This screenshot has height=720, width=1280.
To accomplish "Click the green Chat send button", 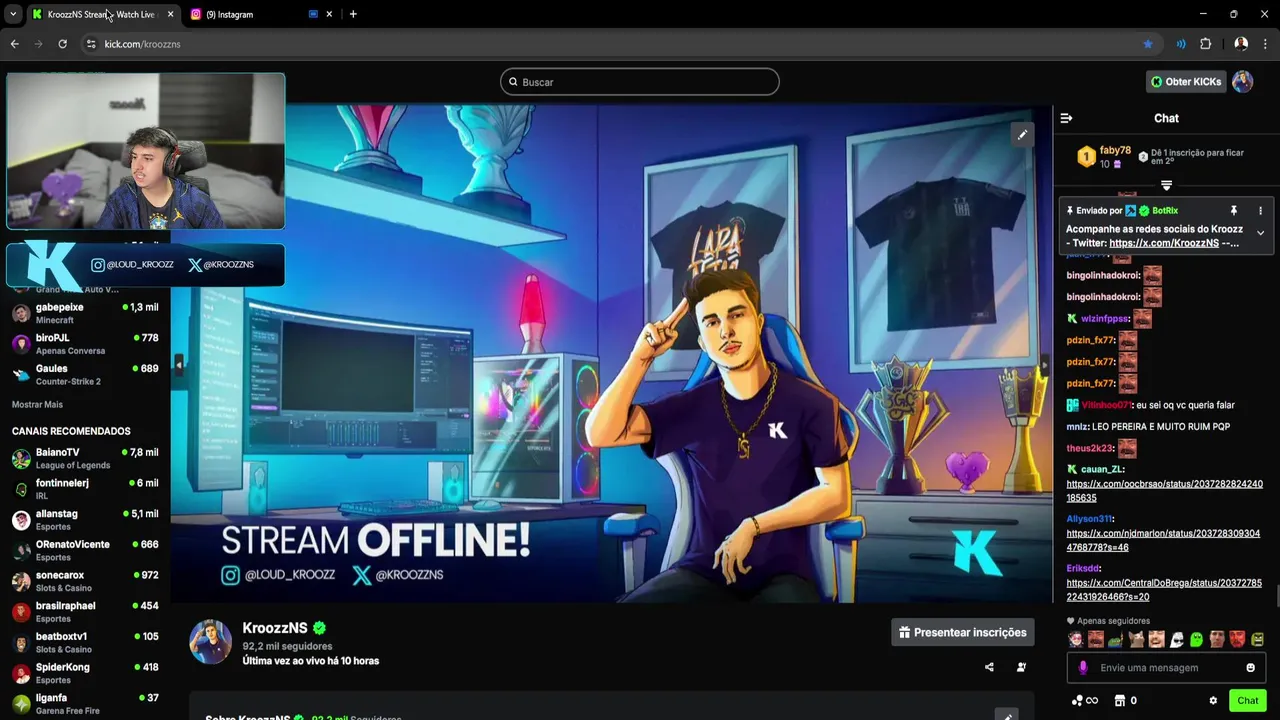I will [x=1248, y=701].
